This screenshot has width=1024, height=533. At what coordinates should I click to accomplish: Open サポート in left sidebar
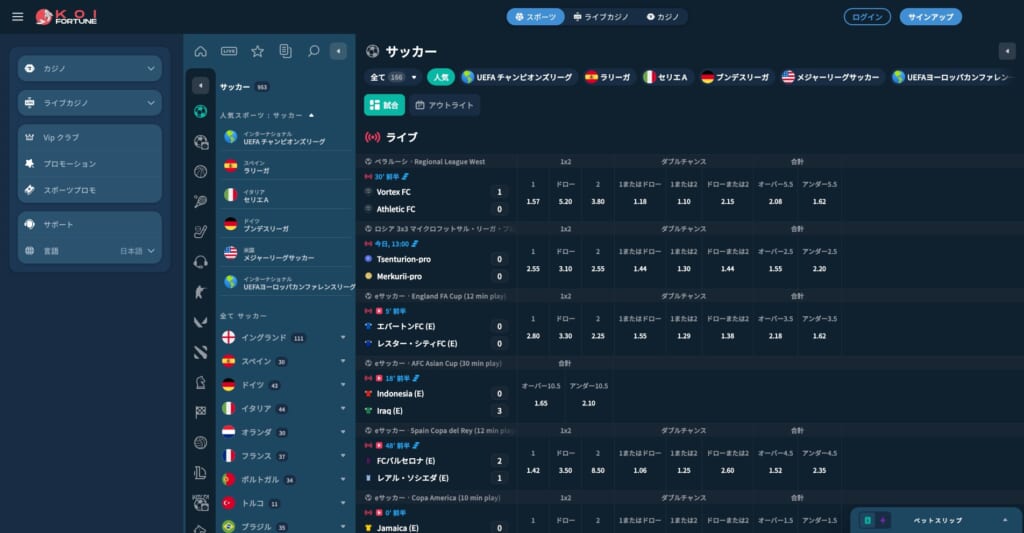point(90,224)
